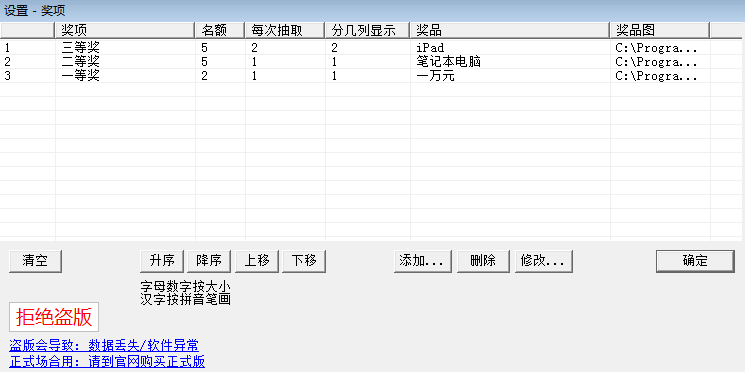Open the 添加... dialog
Viewport: 745px width, 372px height.
422,261
